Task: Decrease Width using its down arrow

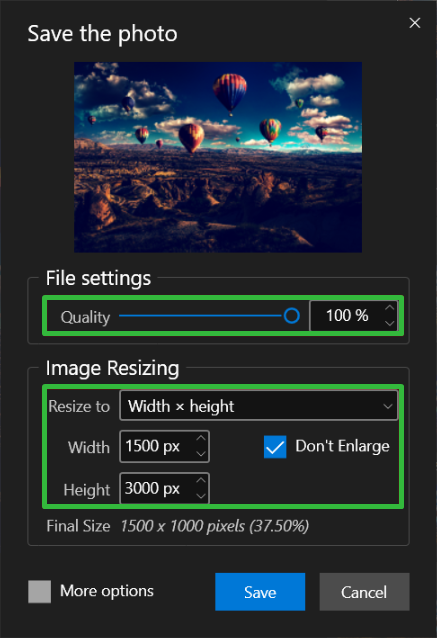Action: pos(201,454)
